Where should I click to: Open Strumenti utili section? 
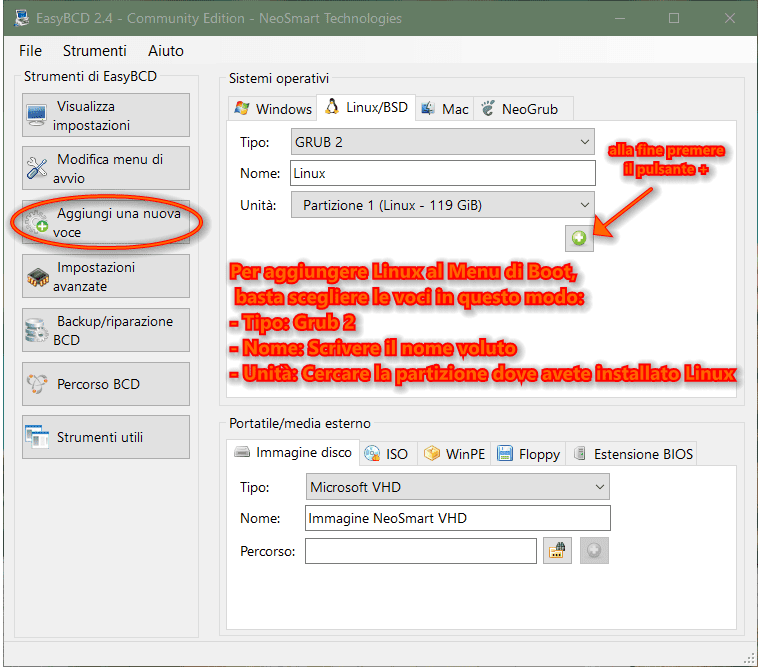click(106, 437)
